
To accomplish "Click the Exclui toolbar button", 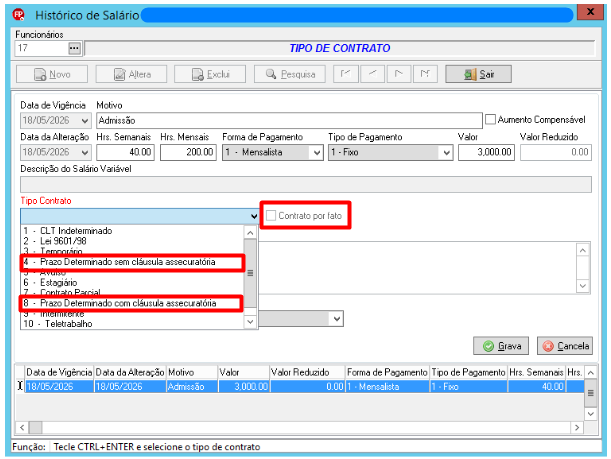I will pos(210,74).
